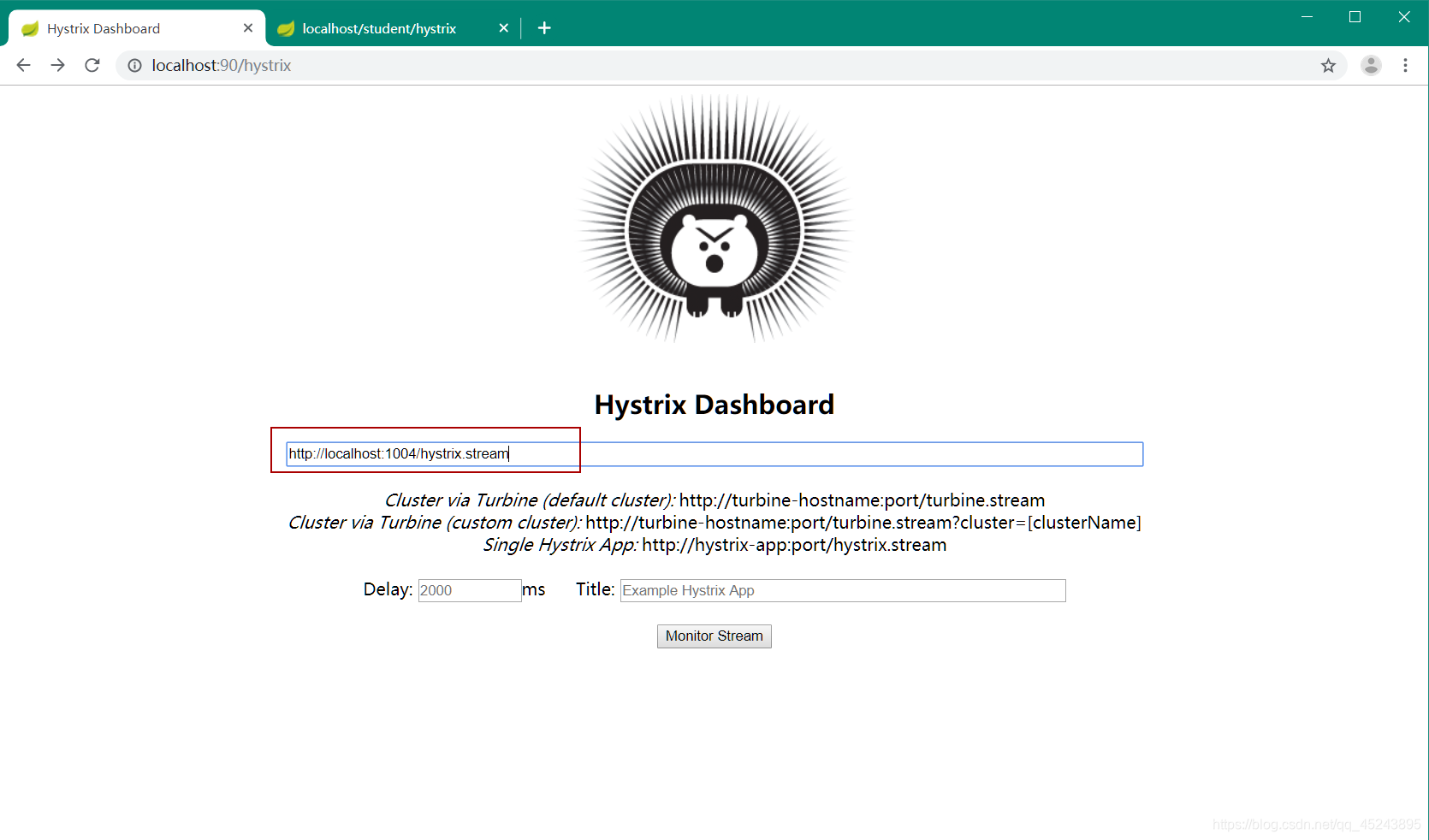Screen dimensions: 1429x840
Task: Go forward in browser history
Action: click(57, 65)
